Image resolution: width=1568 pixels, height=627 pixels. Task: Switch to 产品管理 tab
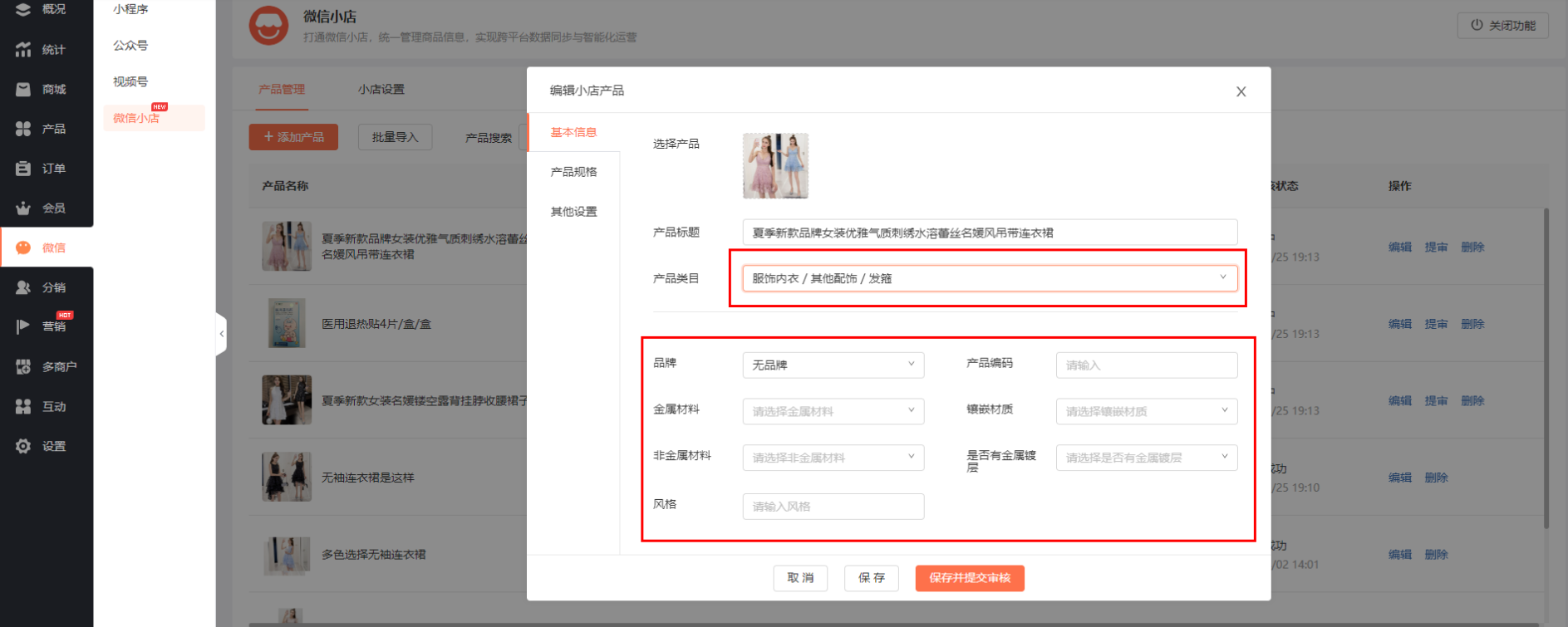282,89
